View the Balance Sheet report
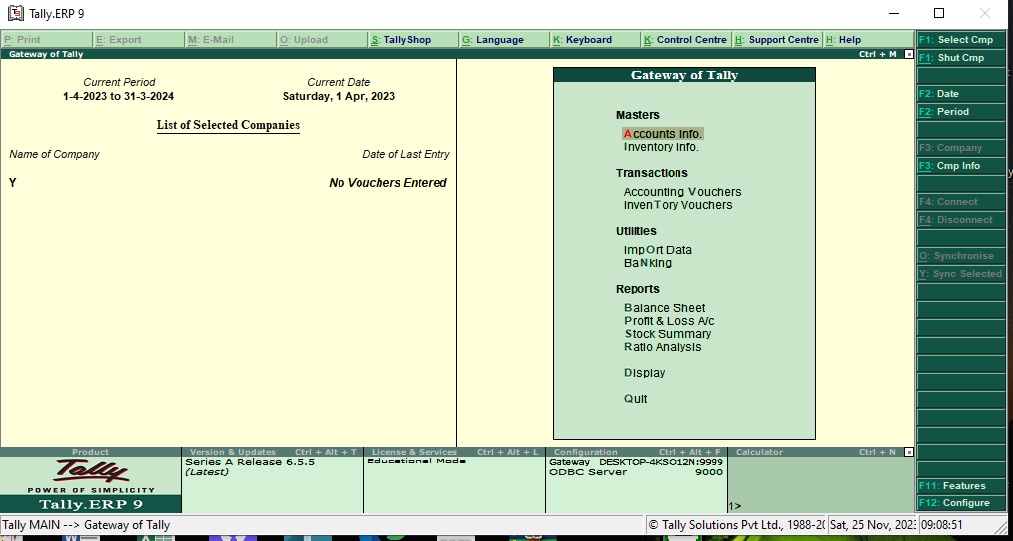 click(664, 308)
